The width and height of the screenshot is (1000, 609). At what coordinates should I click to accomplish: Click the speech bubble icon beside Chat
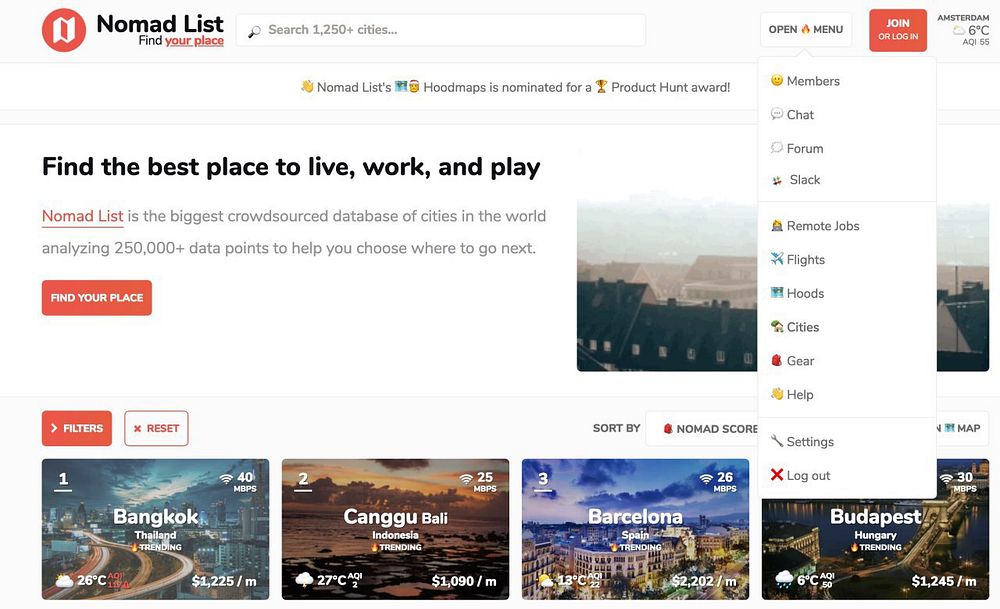(x=776, y=114)
